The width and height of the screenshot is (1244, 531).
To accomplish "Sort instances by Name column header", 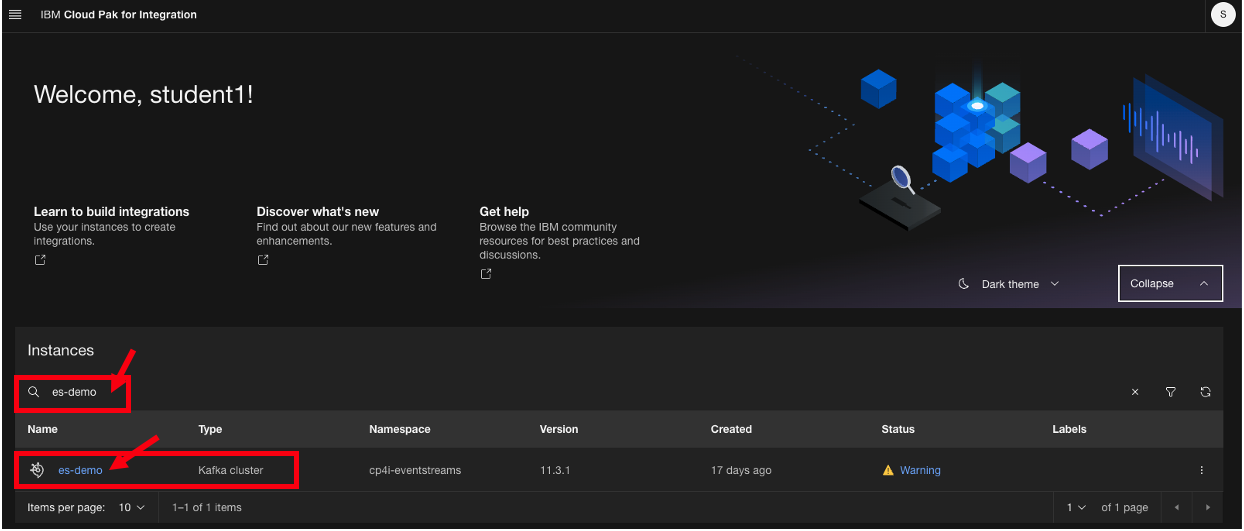I will 43,429.
